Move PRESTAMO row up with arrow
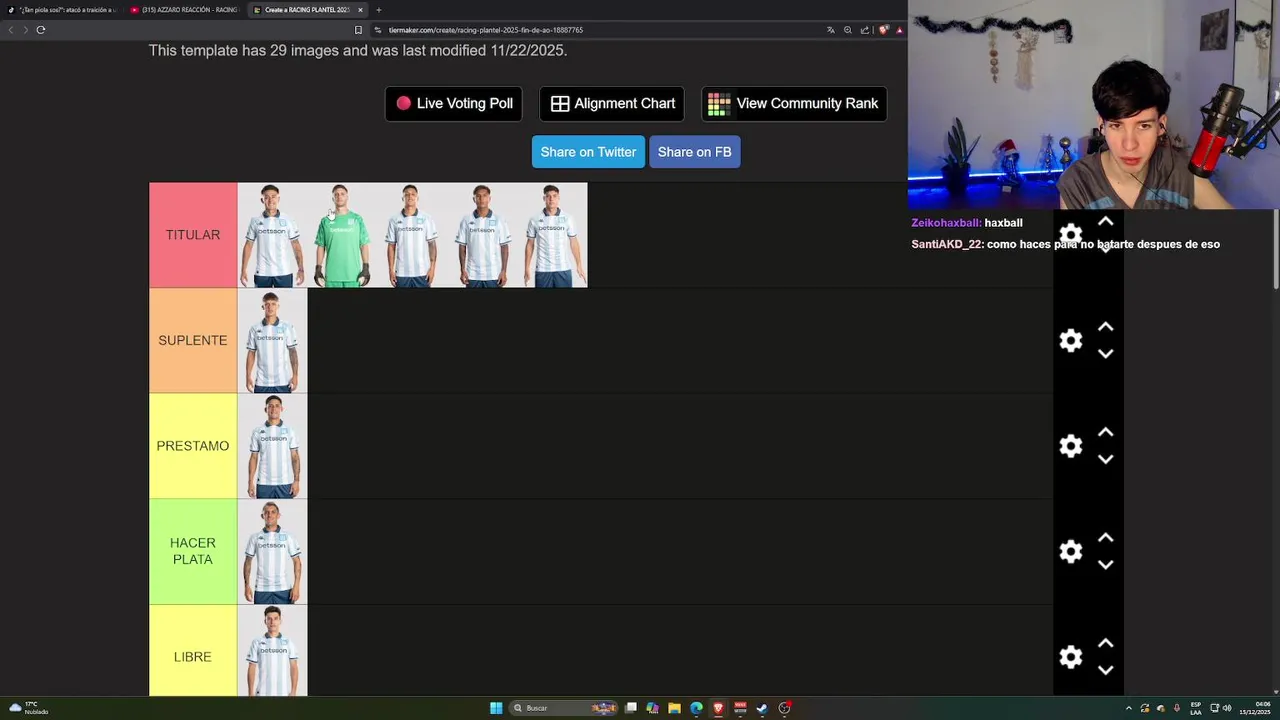The image size is (1280, 720). (x=1105, y=432)
